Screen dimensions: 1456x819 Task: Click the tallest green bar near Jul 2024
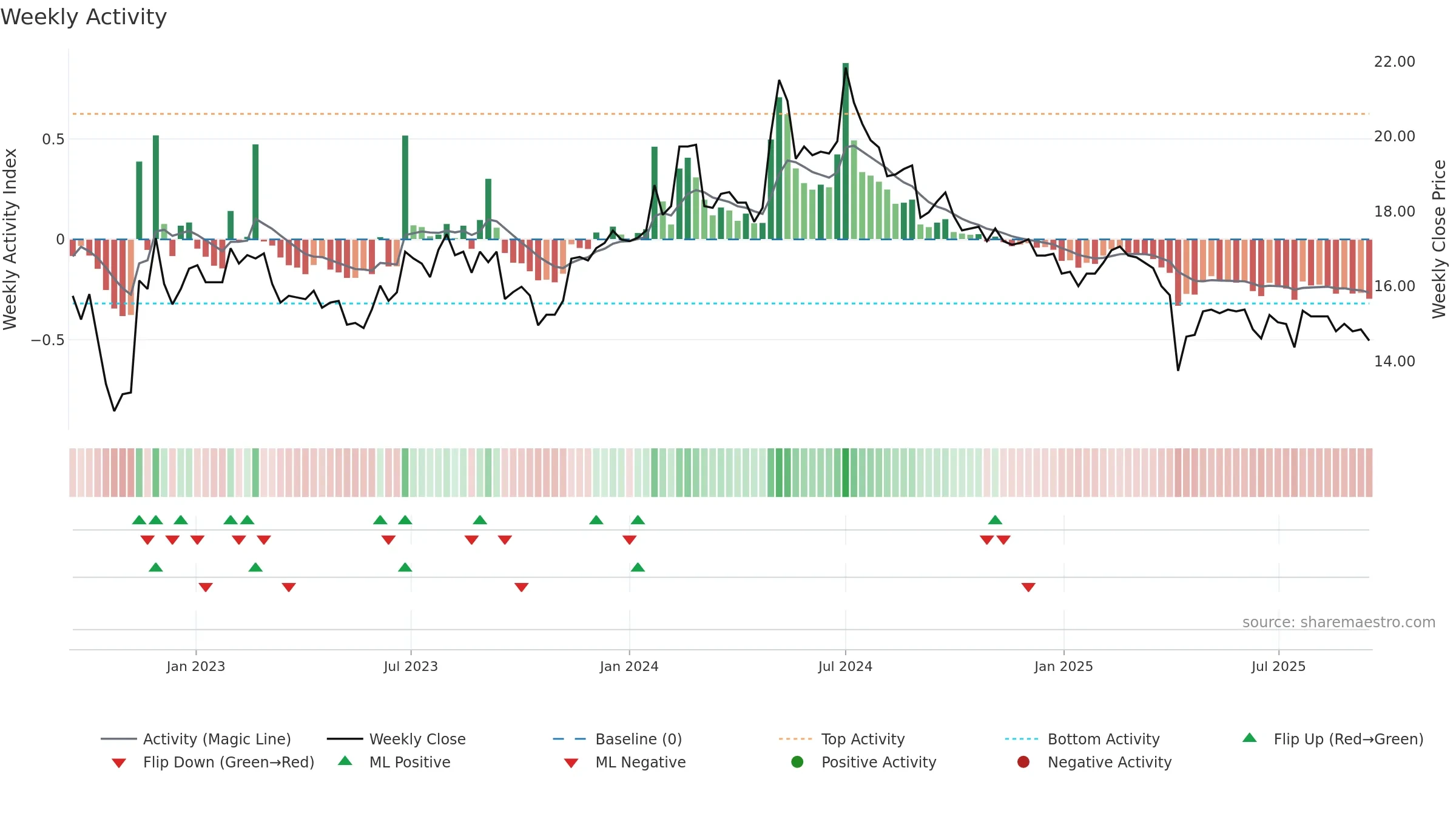[846, 151]
